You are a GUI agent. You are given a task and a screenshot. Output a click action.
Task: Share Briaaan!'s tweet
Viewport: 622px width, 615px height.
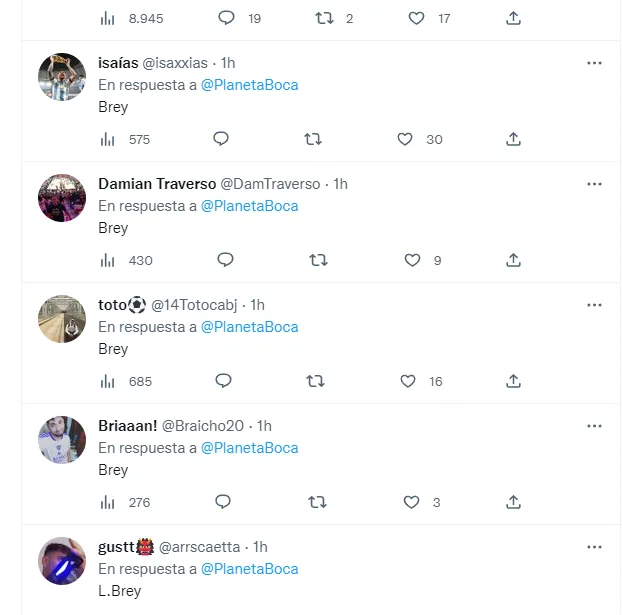tap(513, 502)
